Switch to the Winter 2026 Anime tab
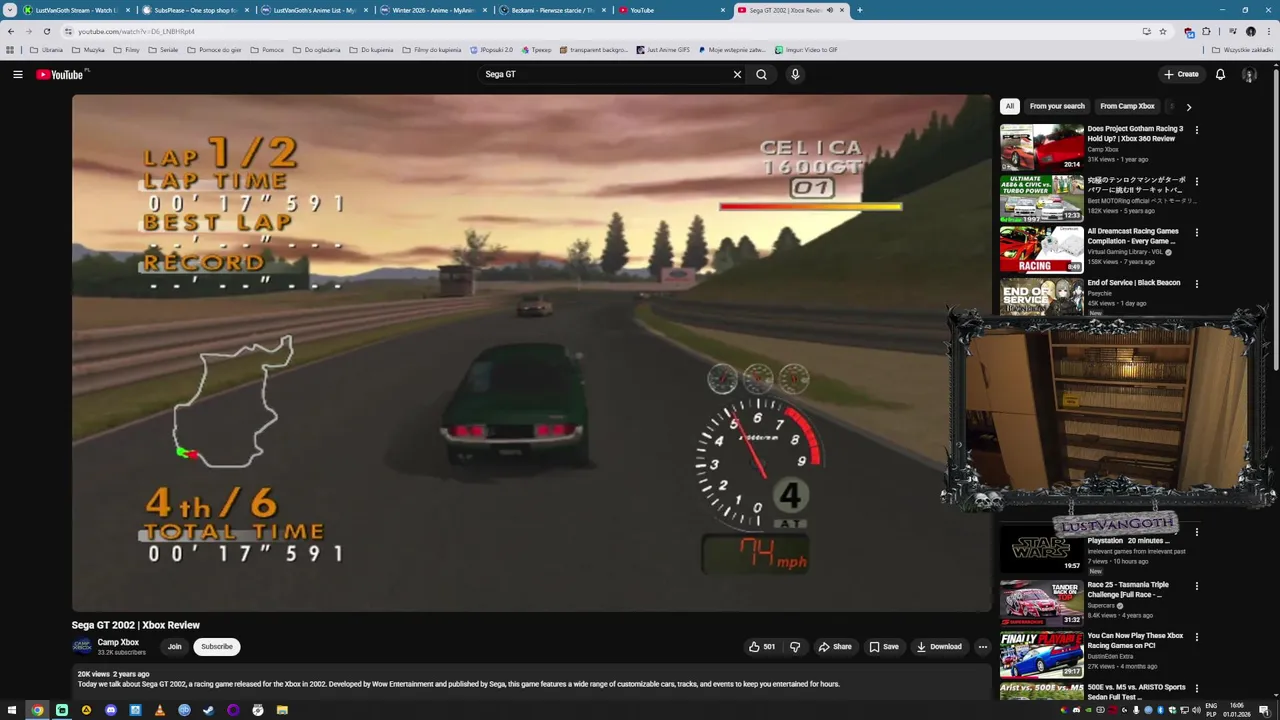 (x=433, y=10)
